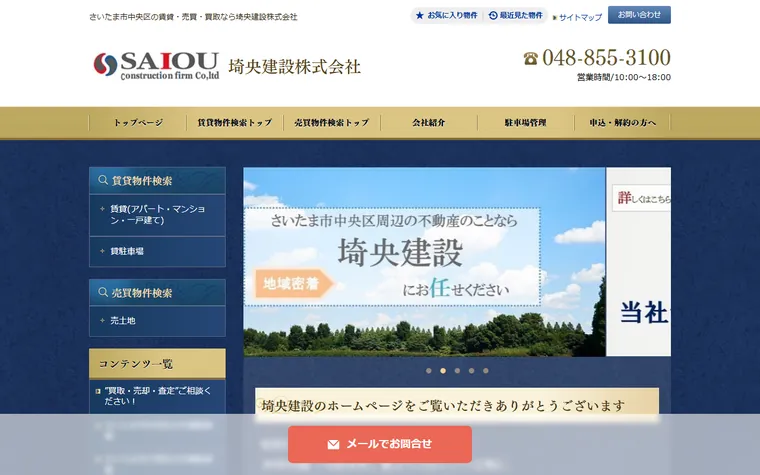Select 貸駐車場 sidebar link

(158, 251)
